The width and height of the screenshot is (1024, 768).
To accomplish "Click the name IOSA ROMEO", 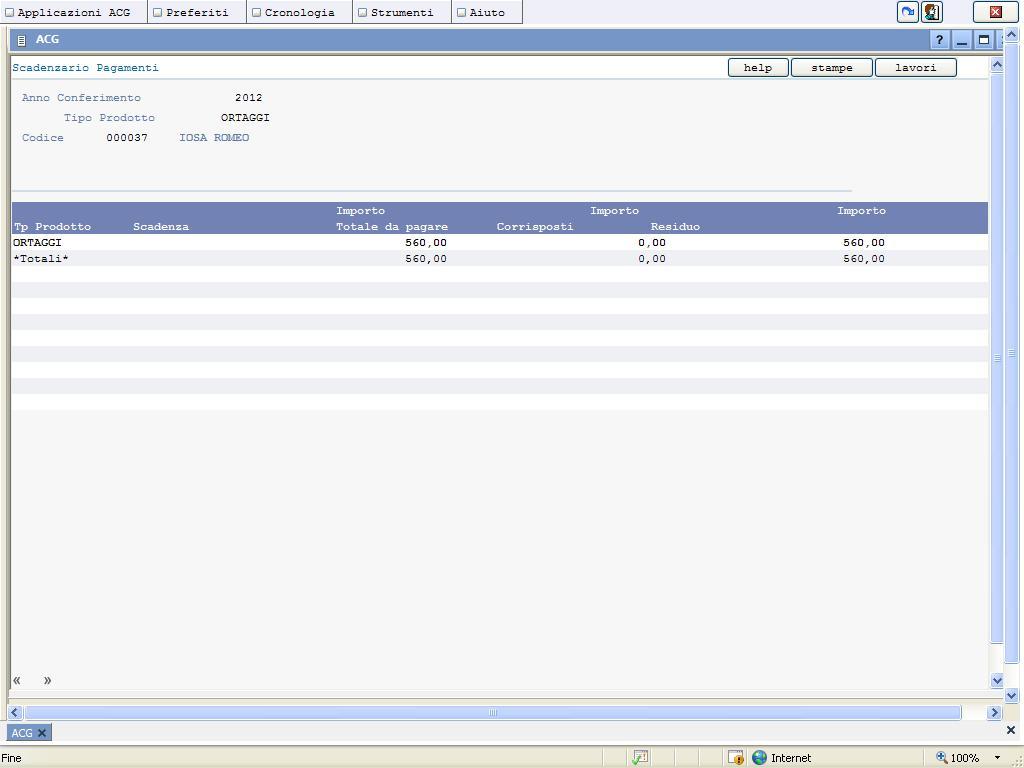I will pyautogui.click(x=214, y=138).
